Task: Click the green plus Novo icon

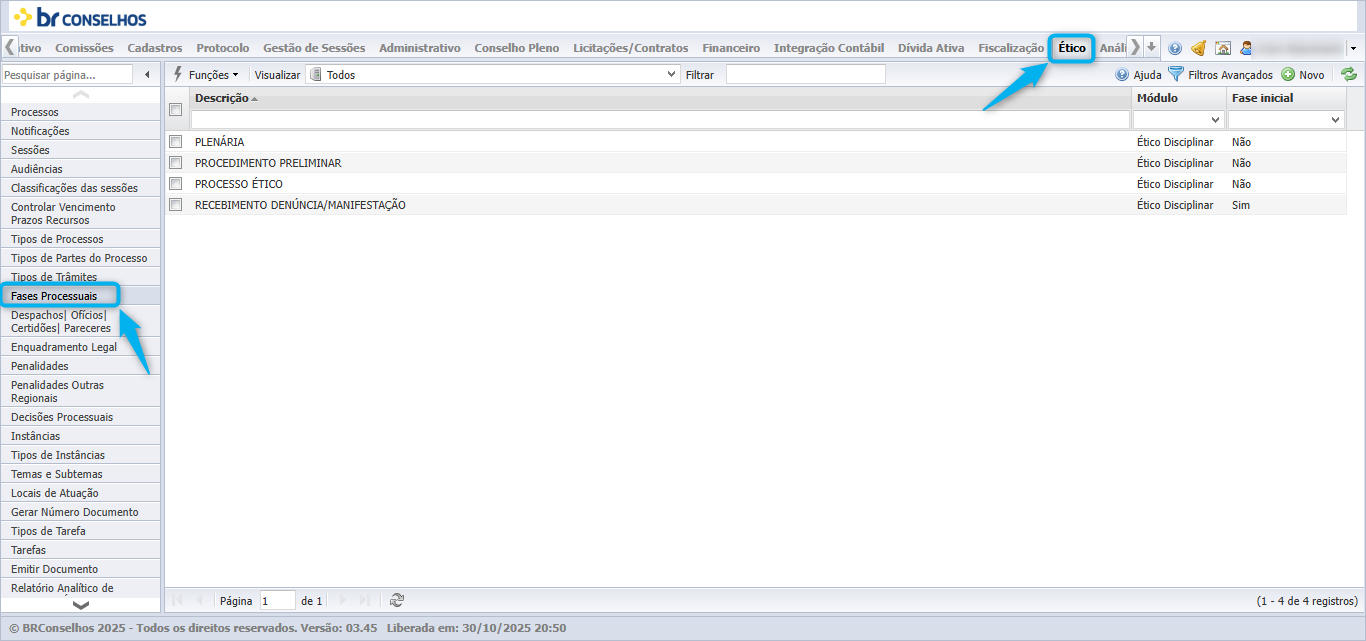Action: [1288, 74]
